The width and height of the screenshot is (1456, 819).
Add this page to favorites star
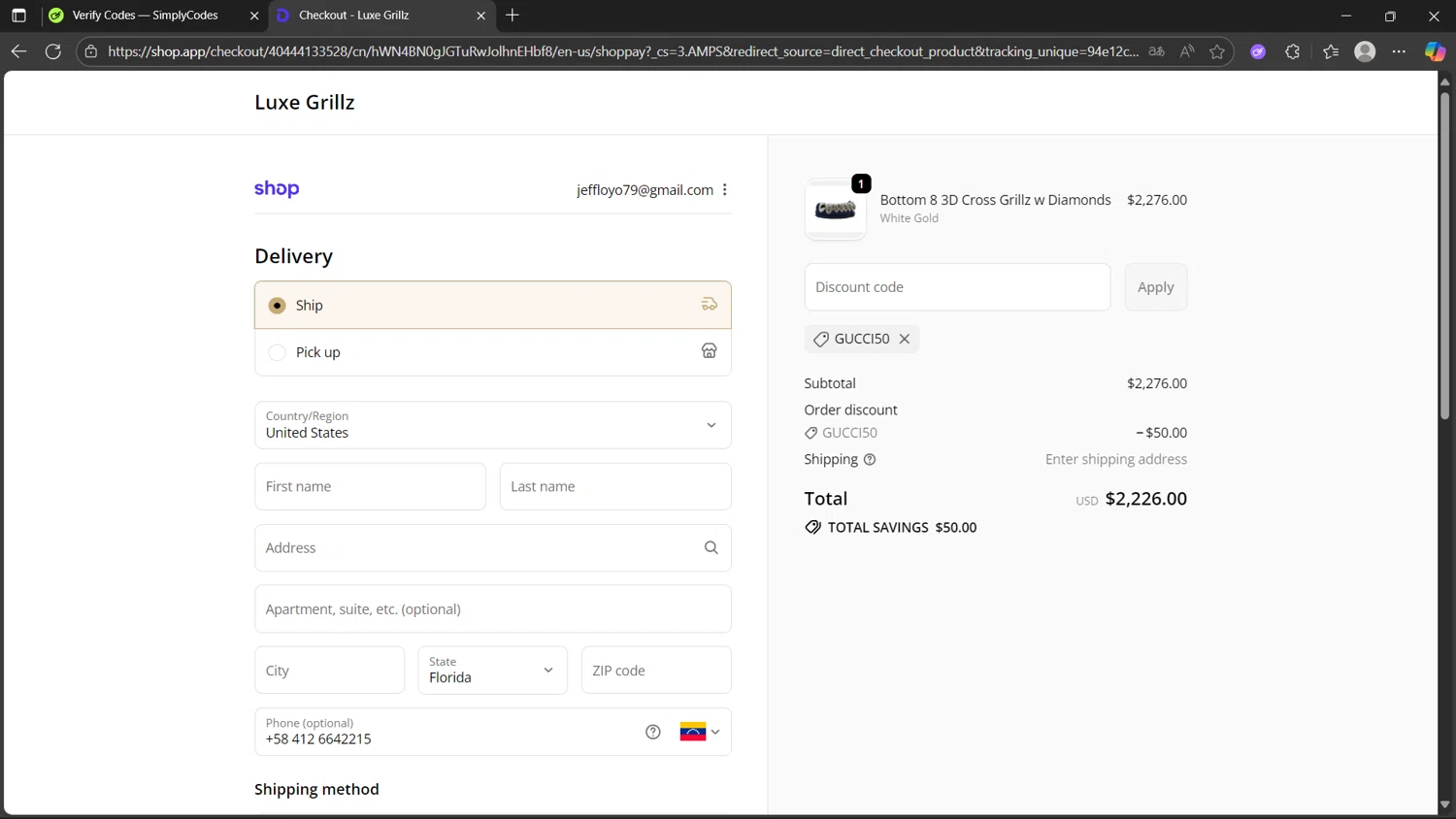[1217, 51]
